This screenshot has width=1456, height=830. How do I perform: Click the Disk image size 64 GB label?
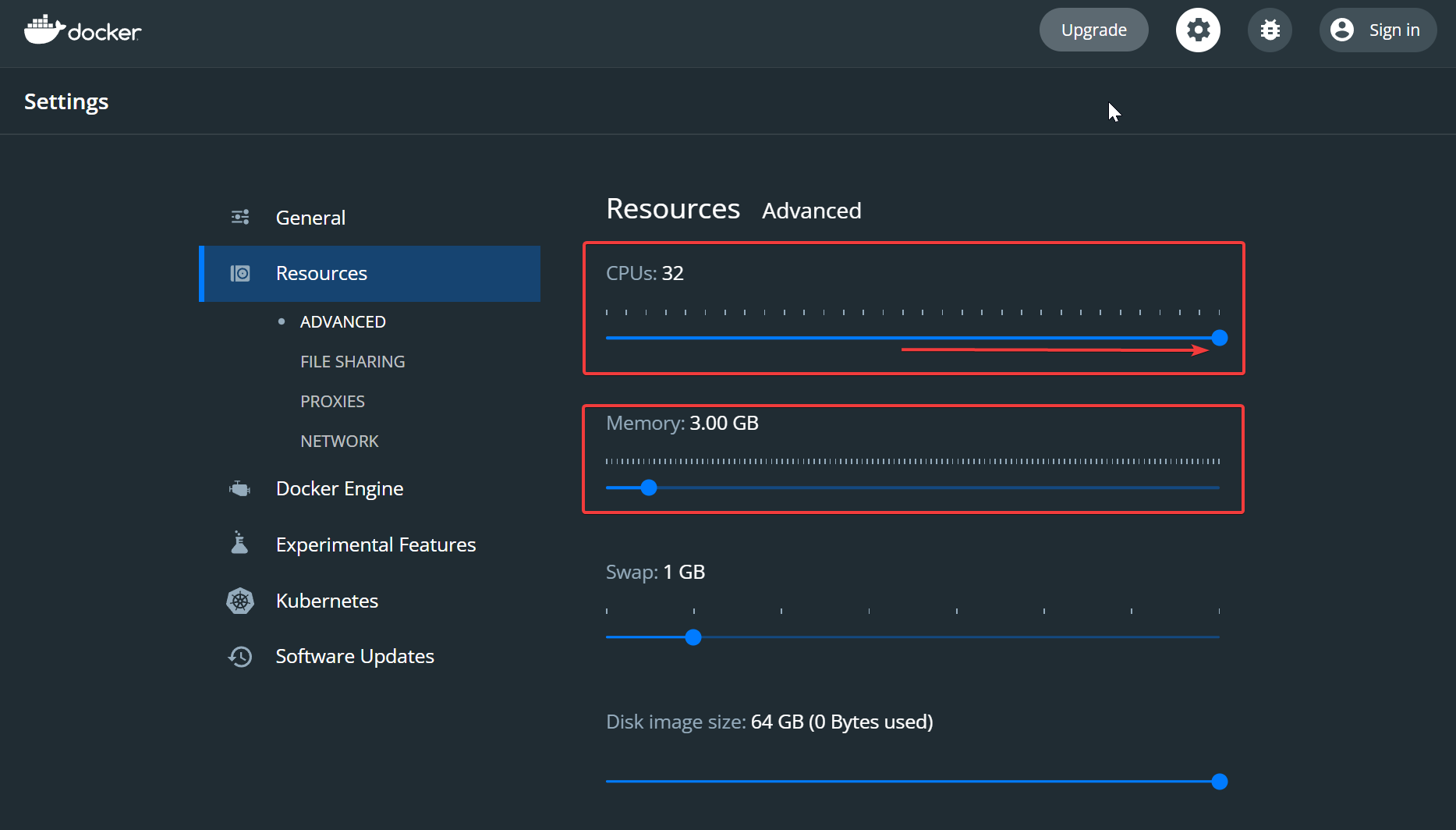point(770,722)
